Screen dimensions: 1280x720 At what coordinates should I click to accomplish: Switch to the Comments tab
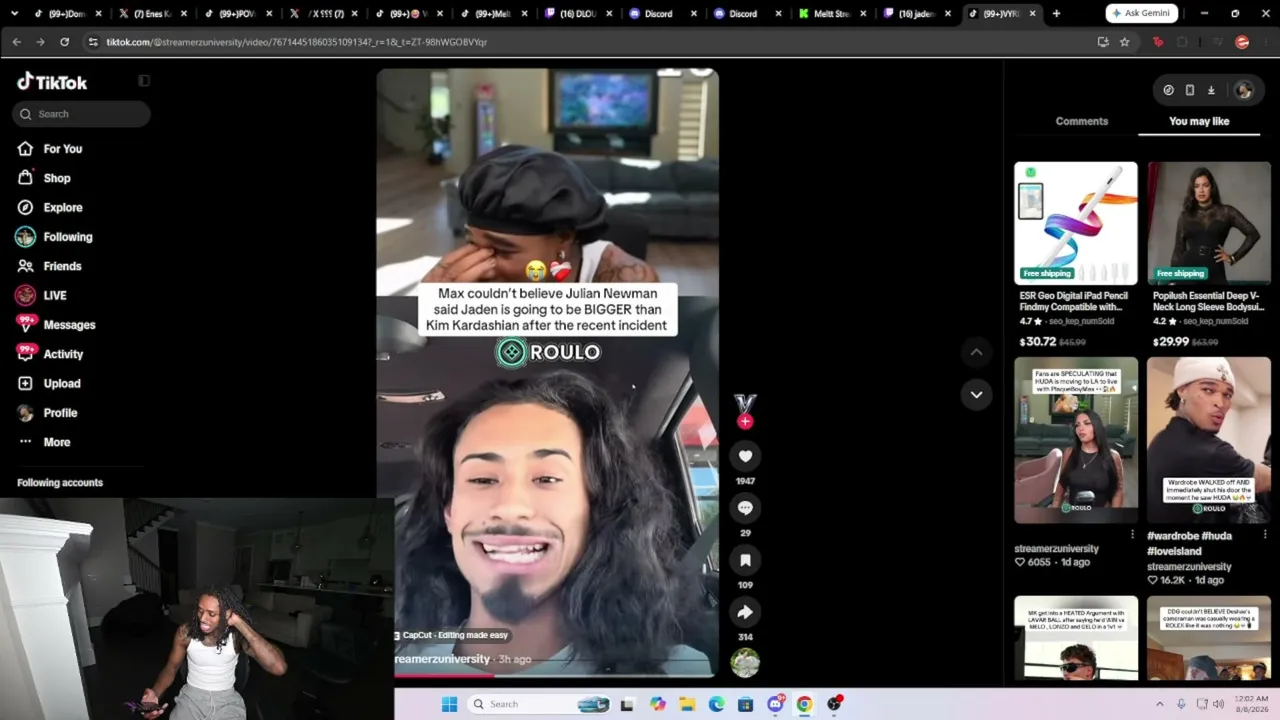click(x=1082, y=121)
